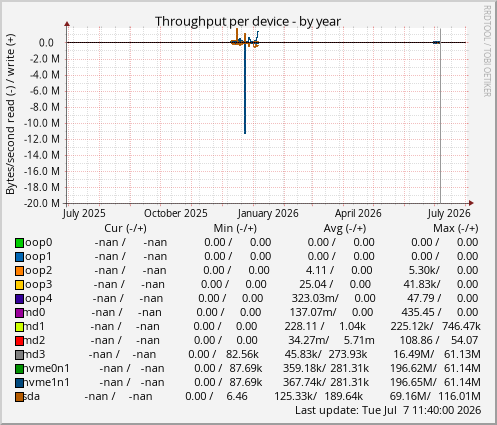Click the blue loop1 legend color swatch
497x425 pixels.
coord(19,257)
